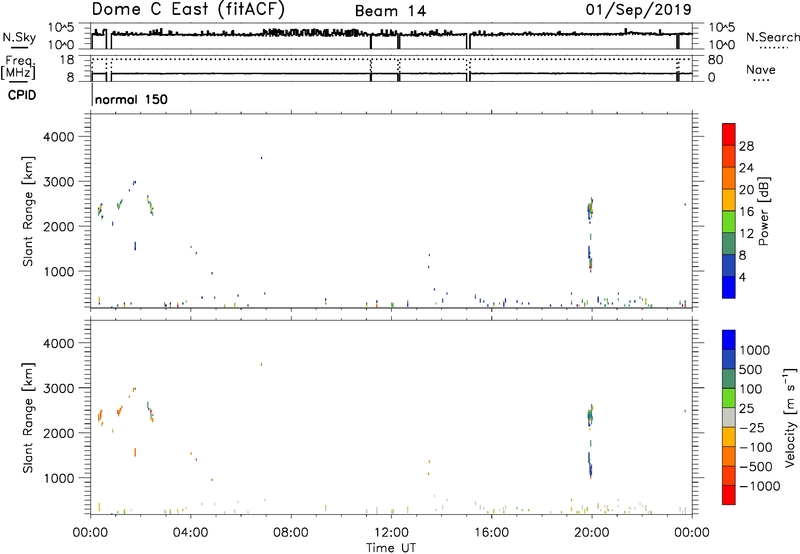The width and height of the screenshot is (800, 554).
Task: Click the 'Nave' legend label
Action: (761, 69)
